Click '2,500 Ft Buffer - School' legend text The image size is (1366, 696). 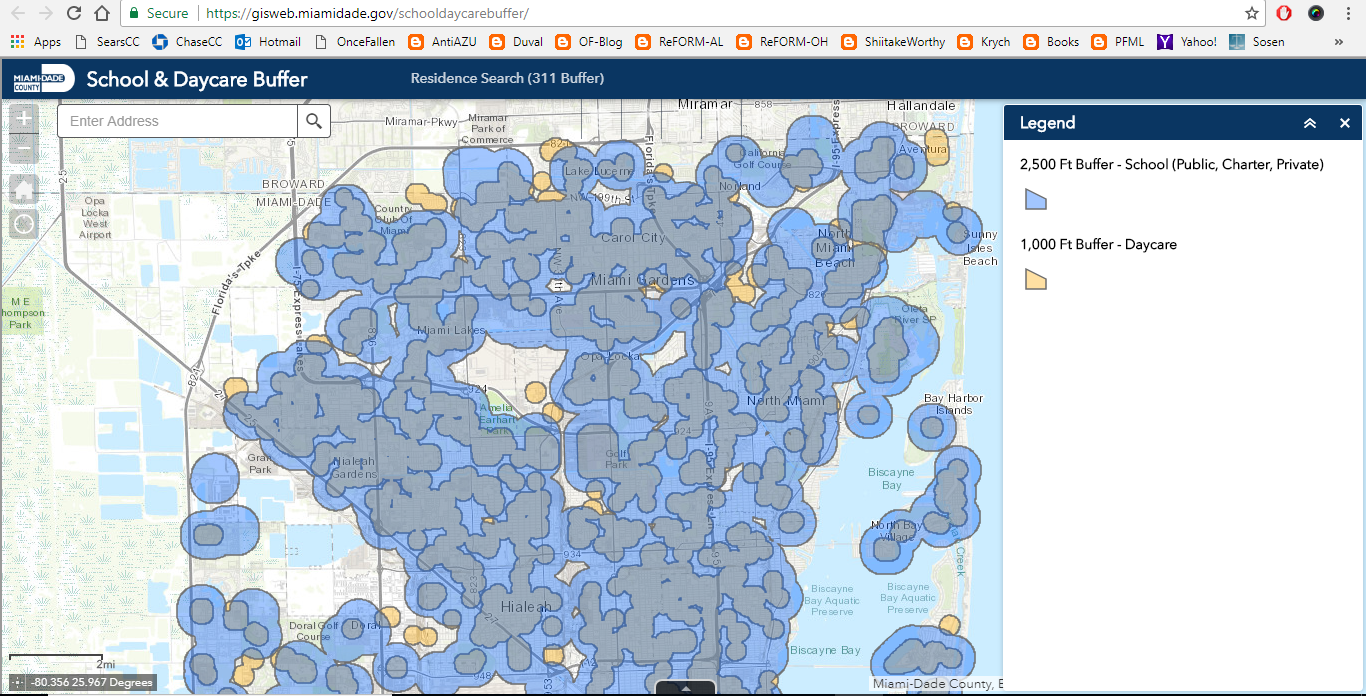tap(1171, 164)
